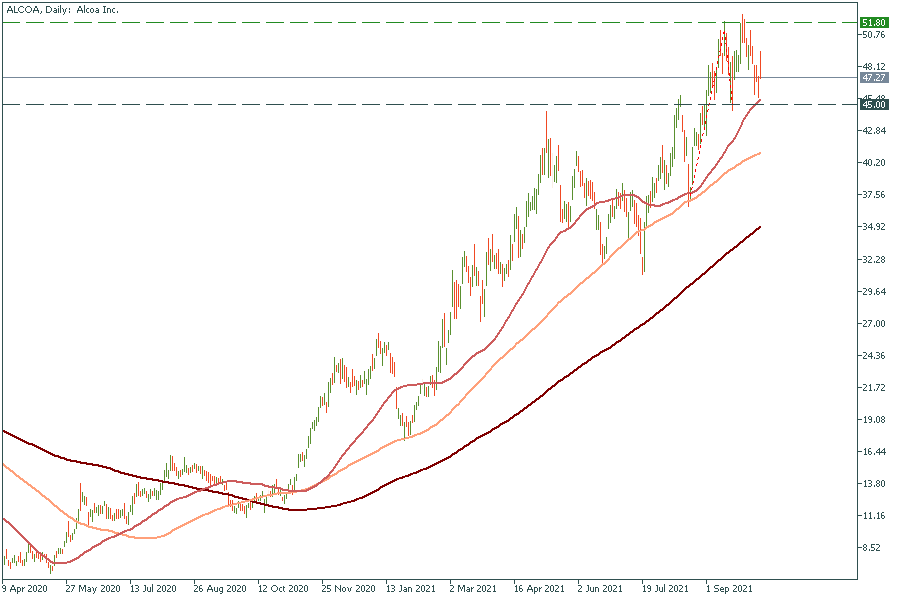Click the 8.52 price axis label

point(872,548)
